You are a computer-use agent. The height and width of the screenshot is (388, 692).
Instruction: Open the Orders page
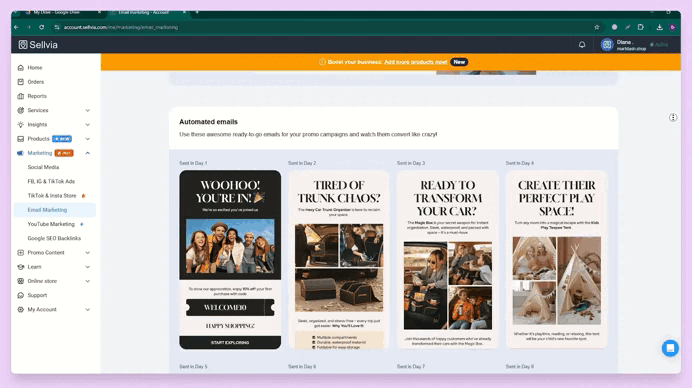click(36, 82)
